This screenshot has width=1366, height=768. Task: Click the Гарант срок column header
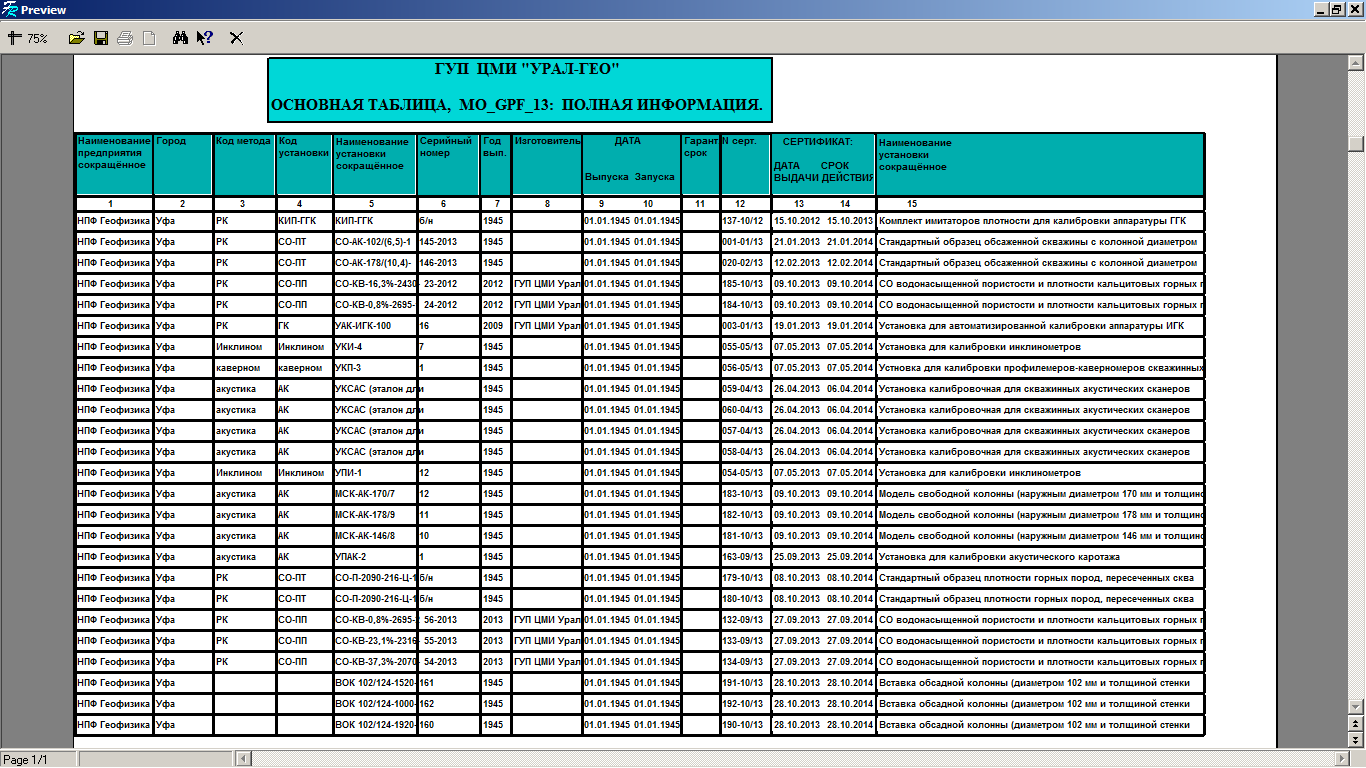700,164
